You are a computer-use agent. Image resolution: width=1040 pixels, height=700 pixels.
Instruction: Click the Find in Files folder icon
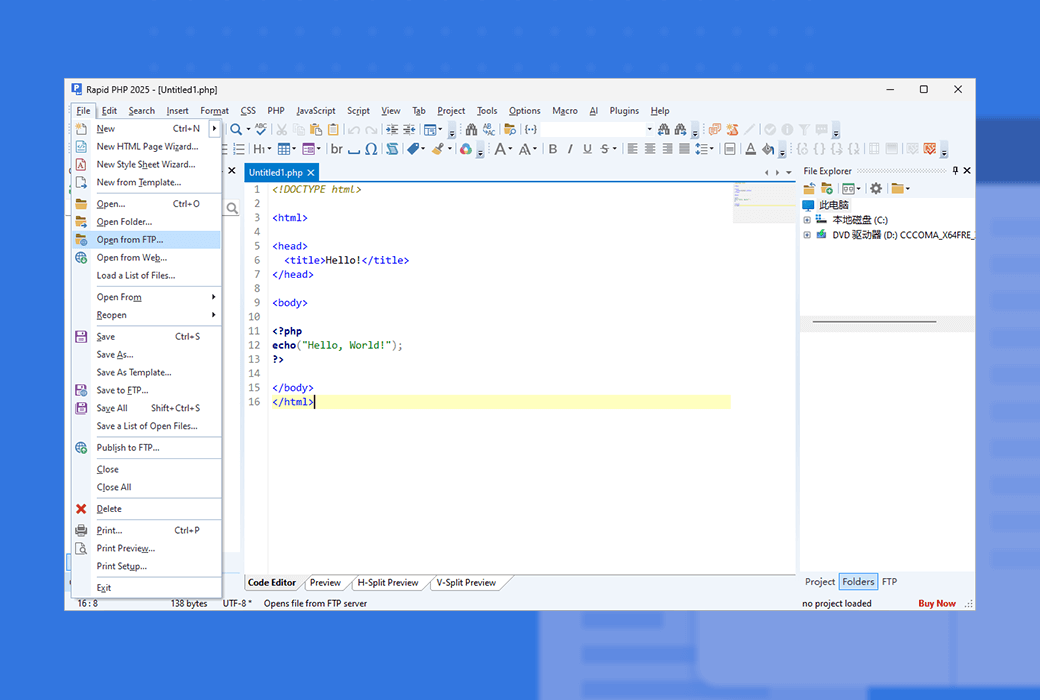pos(509,129)
